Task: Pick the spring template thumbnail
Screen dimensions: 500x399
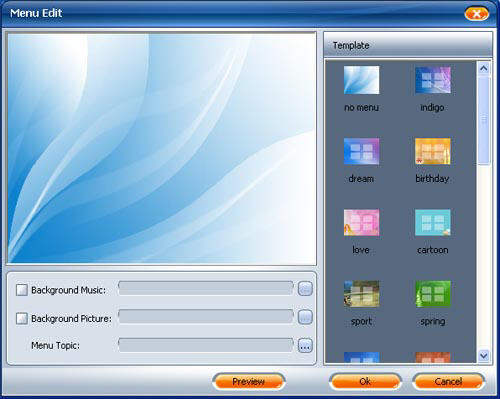Action: coord(433,294)
